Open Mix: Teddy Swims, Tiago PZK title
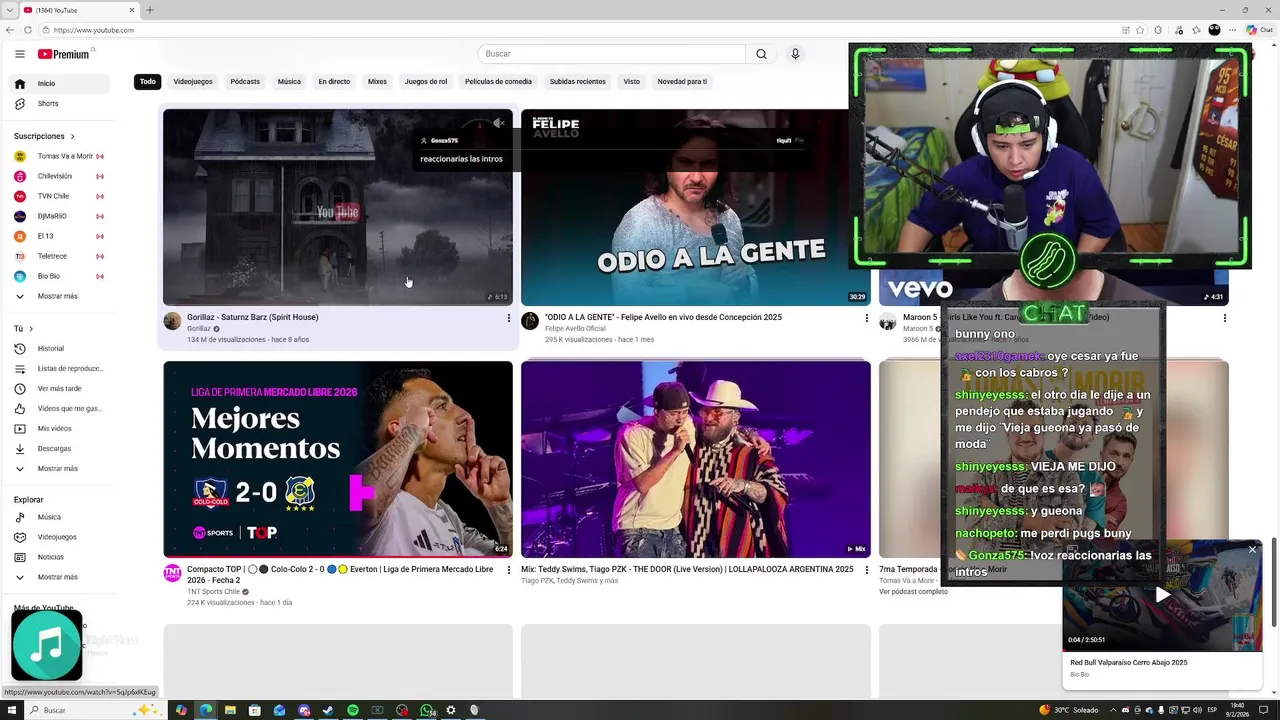This screenshot has height=720, width=1280. coord(687,569)
